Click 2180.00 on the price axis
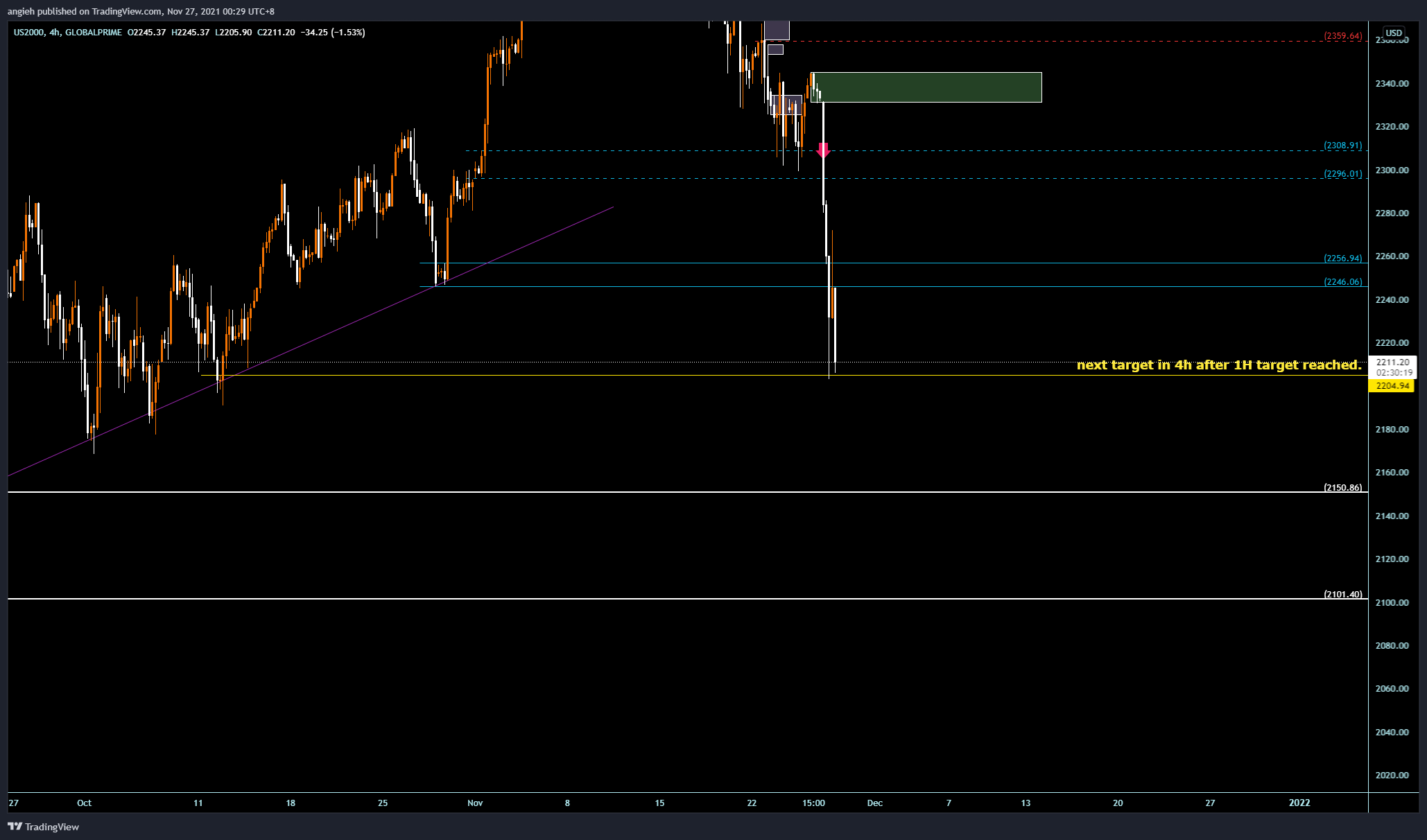1427x840 pixels. pyautogui.click(x=1392, y=430)
